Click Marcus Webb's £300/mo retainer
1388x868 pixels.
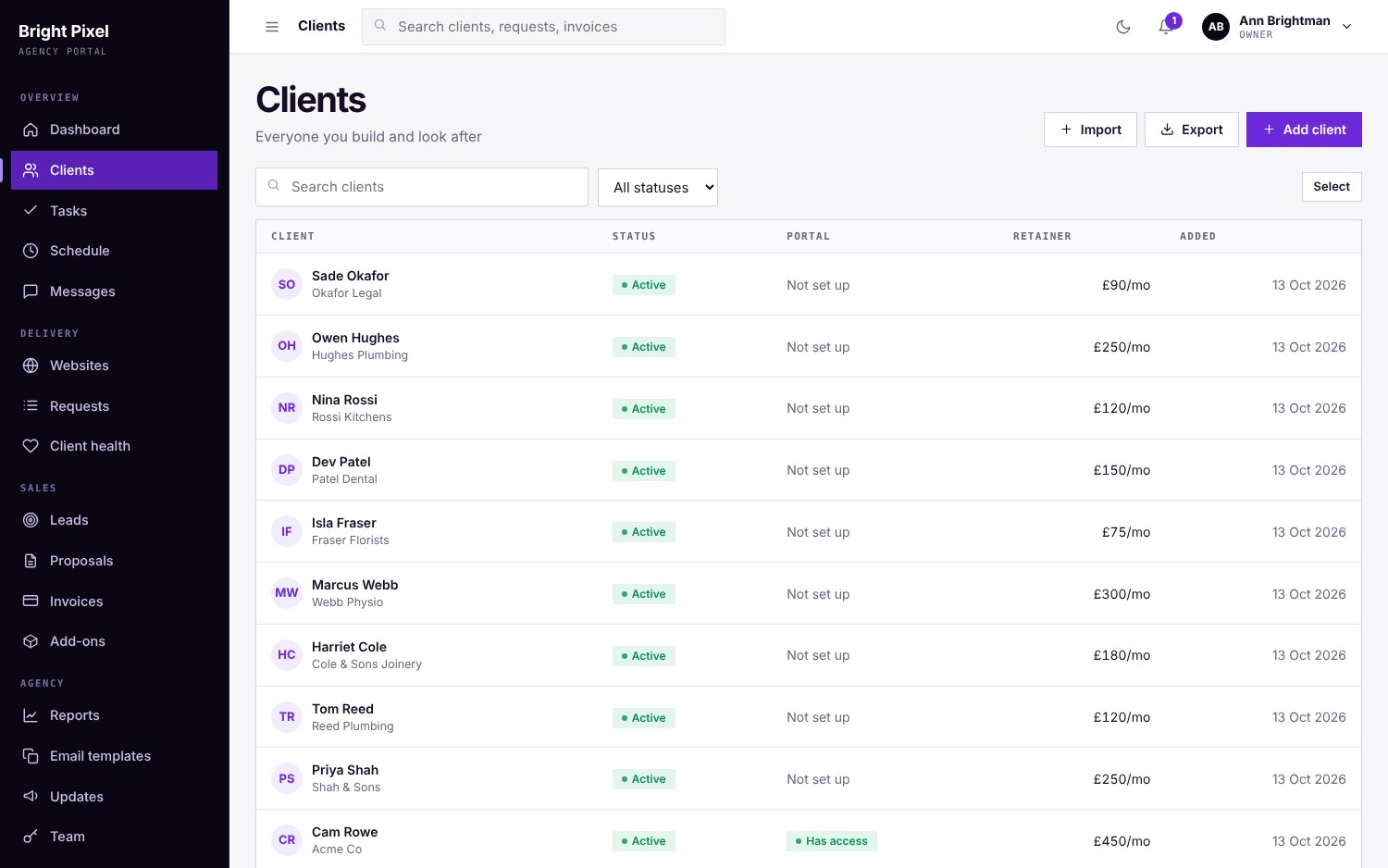1122,594
